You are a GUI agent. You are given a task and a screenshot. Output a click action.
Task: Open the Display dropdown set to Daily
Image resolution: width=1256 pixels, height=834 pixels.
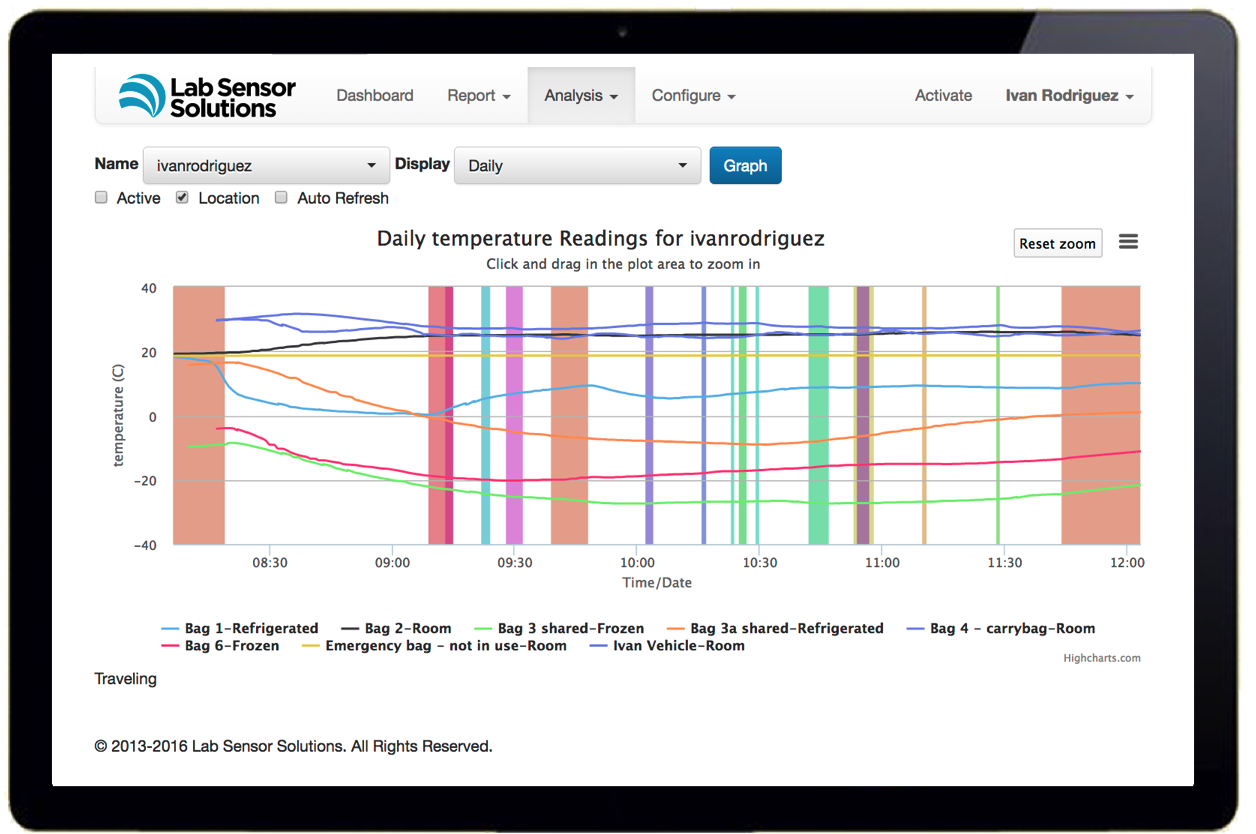tap(577, 166)
